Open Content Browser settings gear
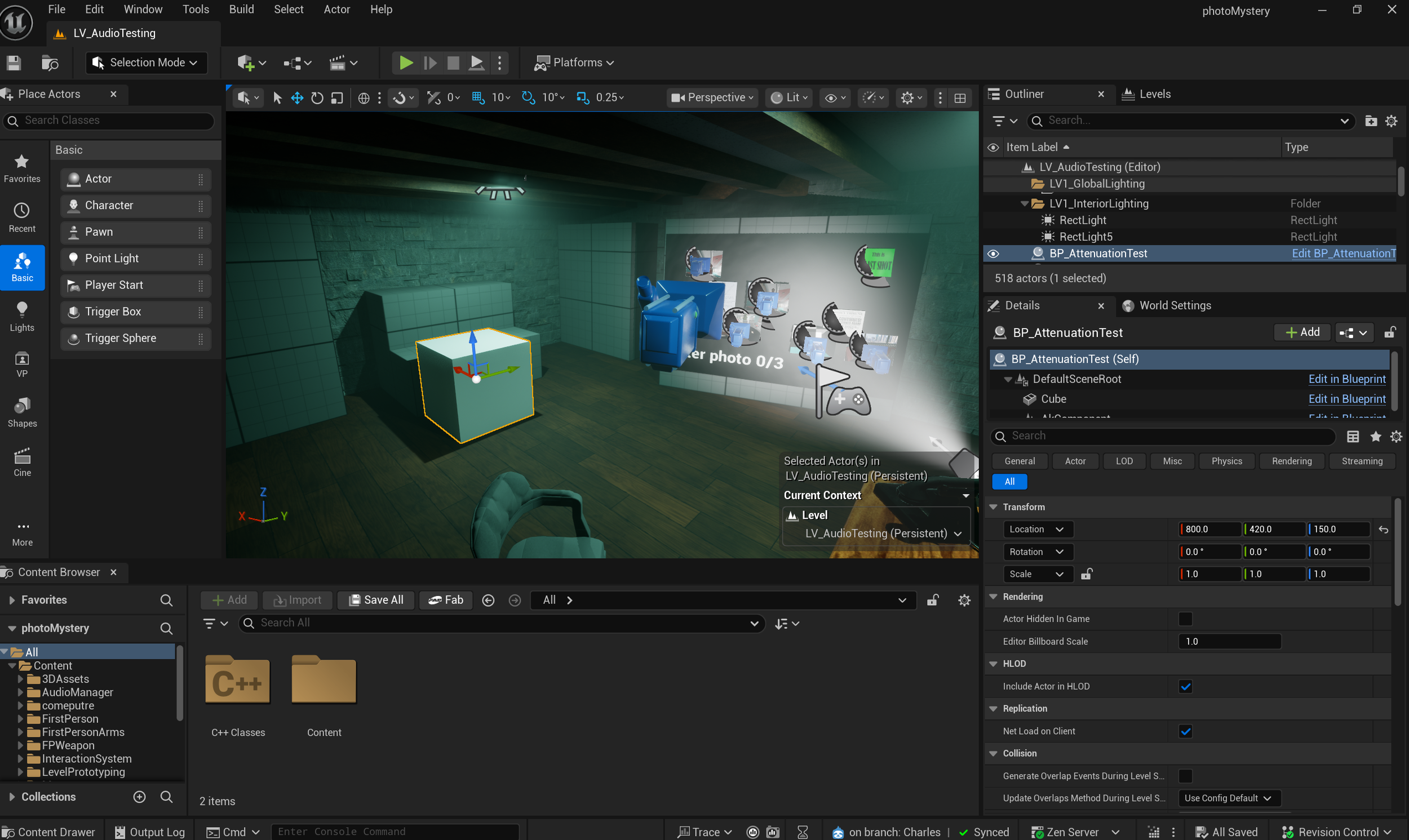 click(964, 600)
